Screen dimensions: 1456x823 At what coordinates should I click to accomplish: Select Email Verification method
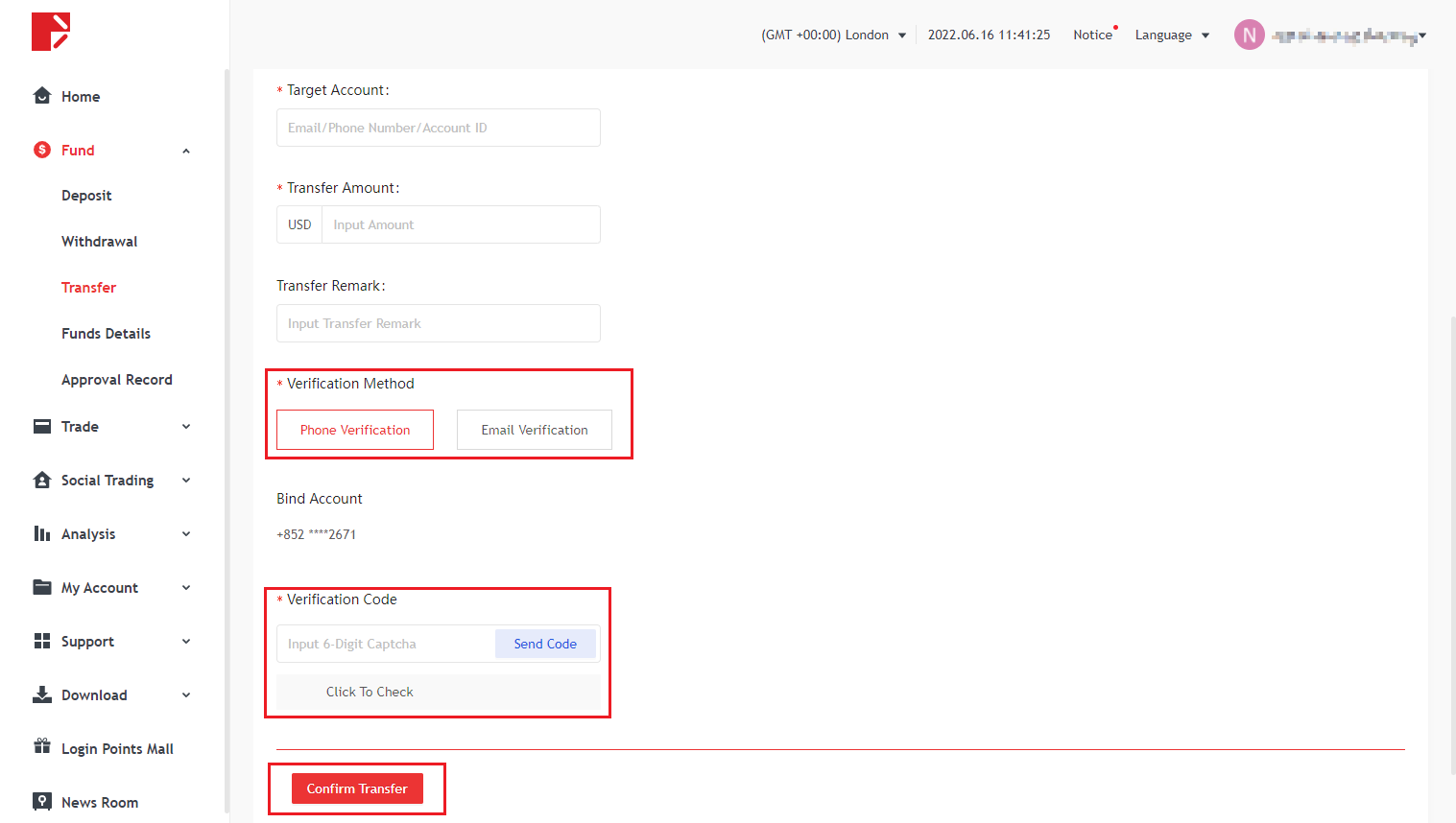pos(535,430)
